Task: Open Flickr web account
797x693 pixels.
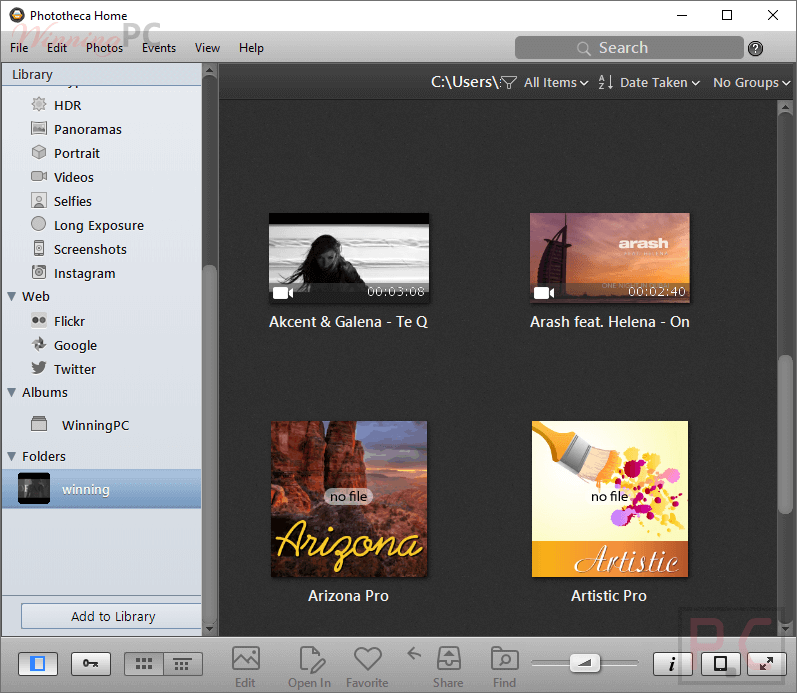Action: pyautogui.click(x=69, y=321)
